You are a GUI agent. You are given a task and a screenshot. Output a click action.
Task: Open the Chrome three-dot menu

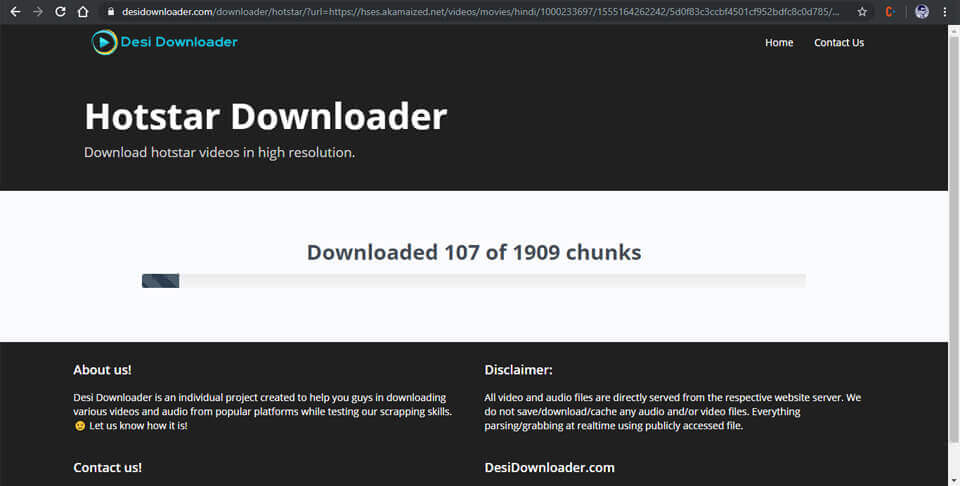click(x=945, y=12)
